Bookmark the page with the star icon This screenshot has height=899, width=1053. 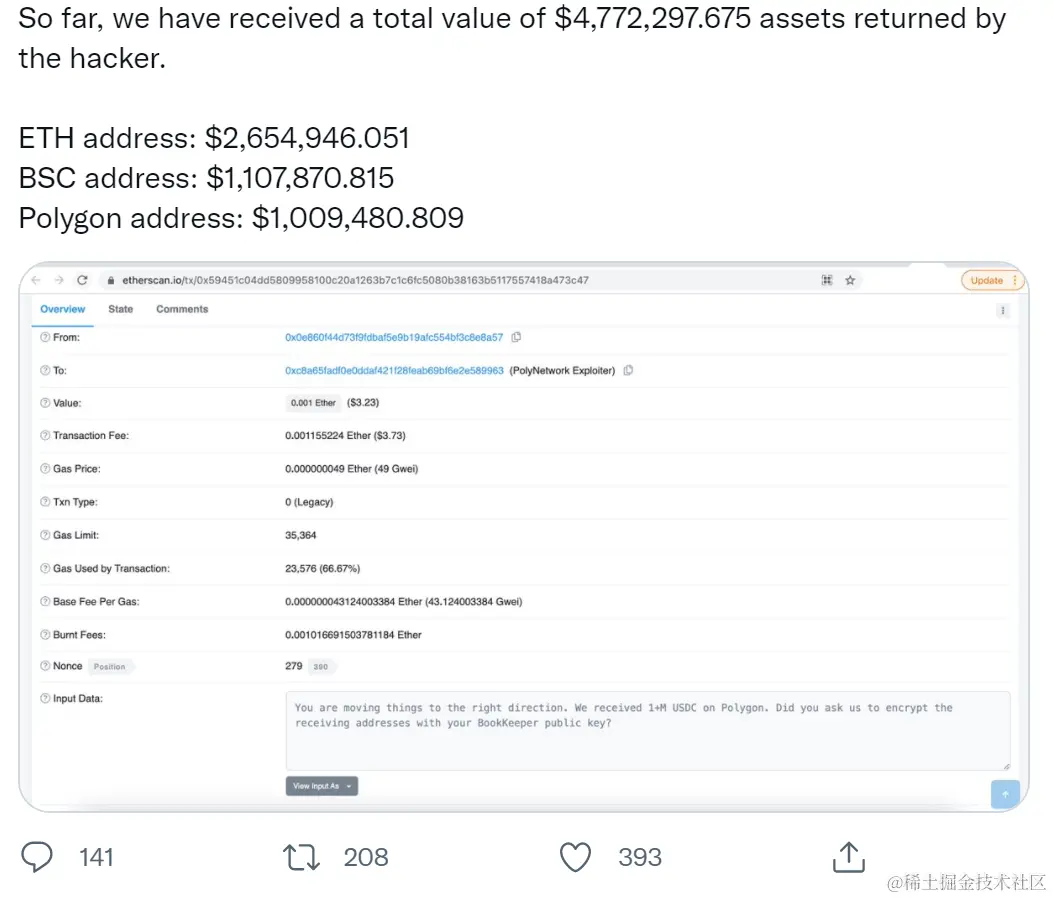pos(850,281)
